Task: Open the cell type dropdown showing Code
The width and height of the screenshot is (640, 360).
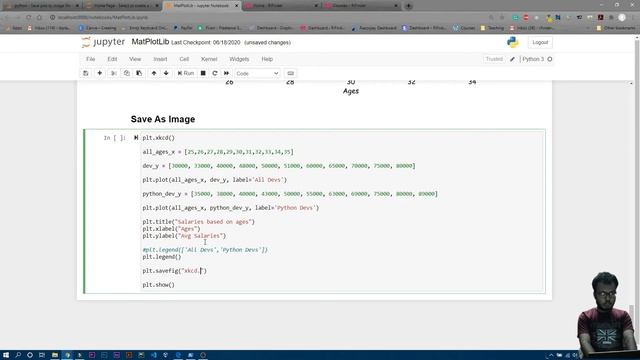Action: coord(257,73)
